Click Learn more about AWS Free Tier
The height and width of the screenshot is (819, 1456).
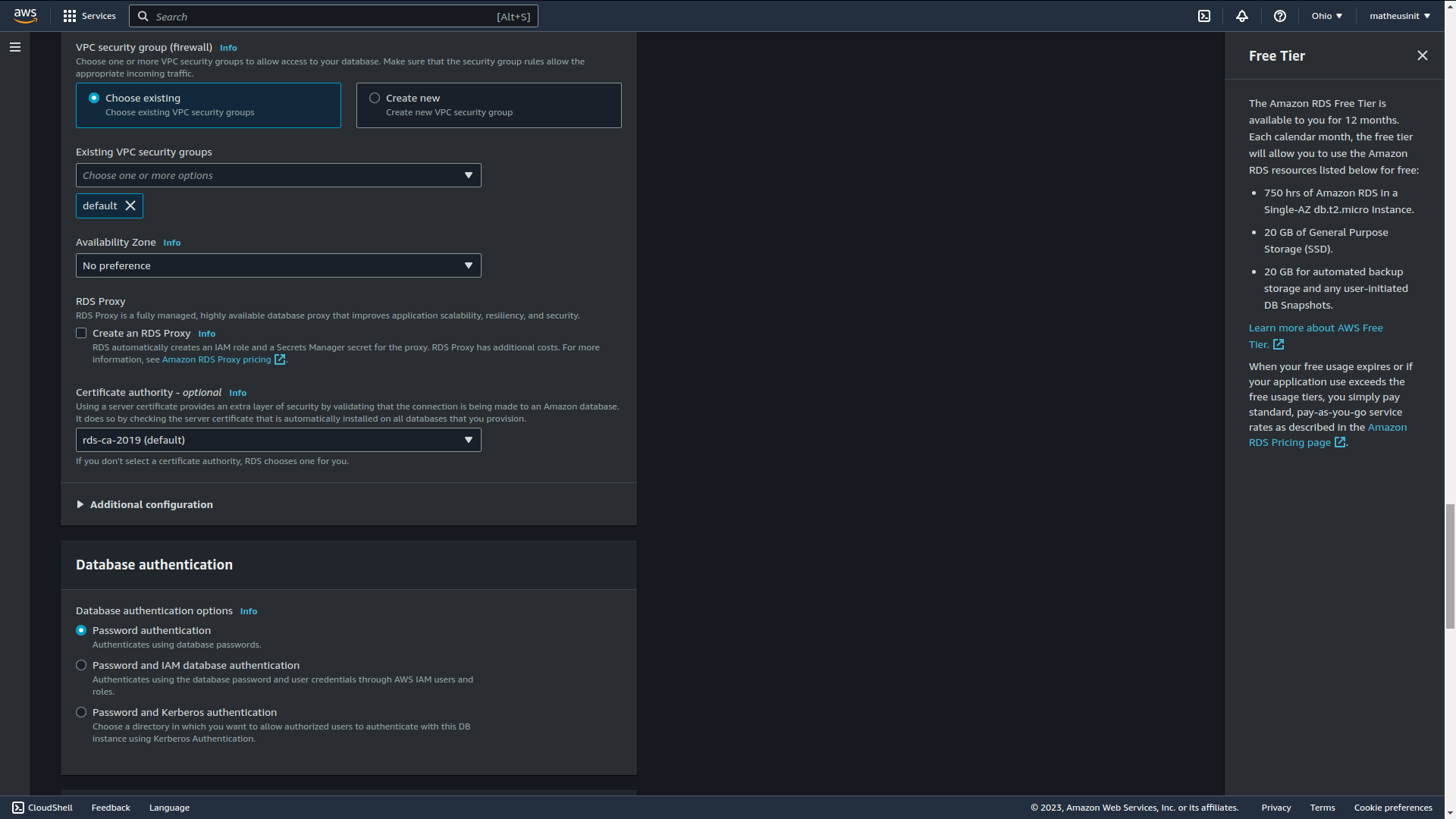click(1315, 335)
